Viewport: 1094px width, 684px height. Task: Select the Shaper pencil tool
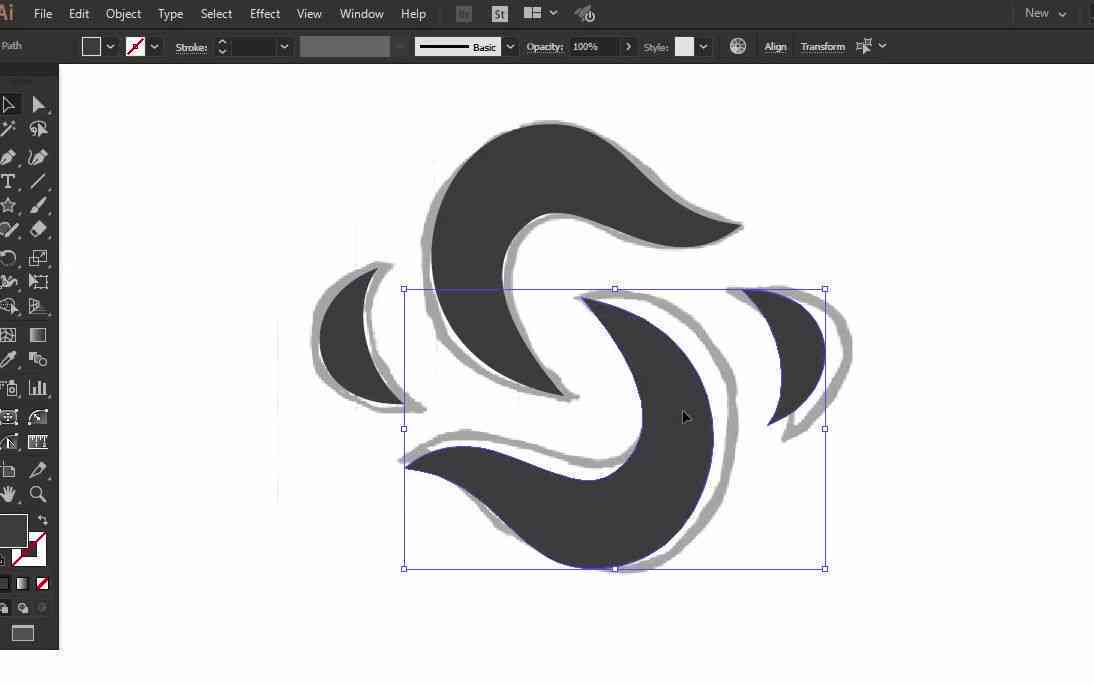pos(8,230)
